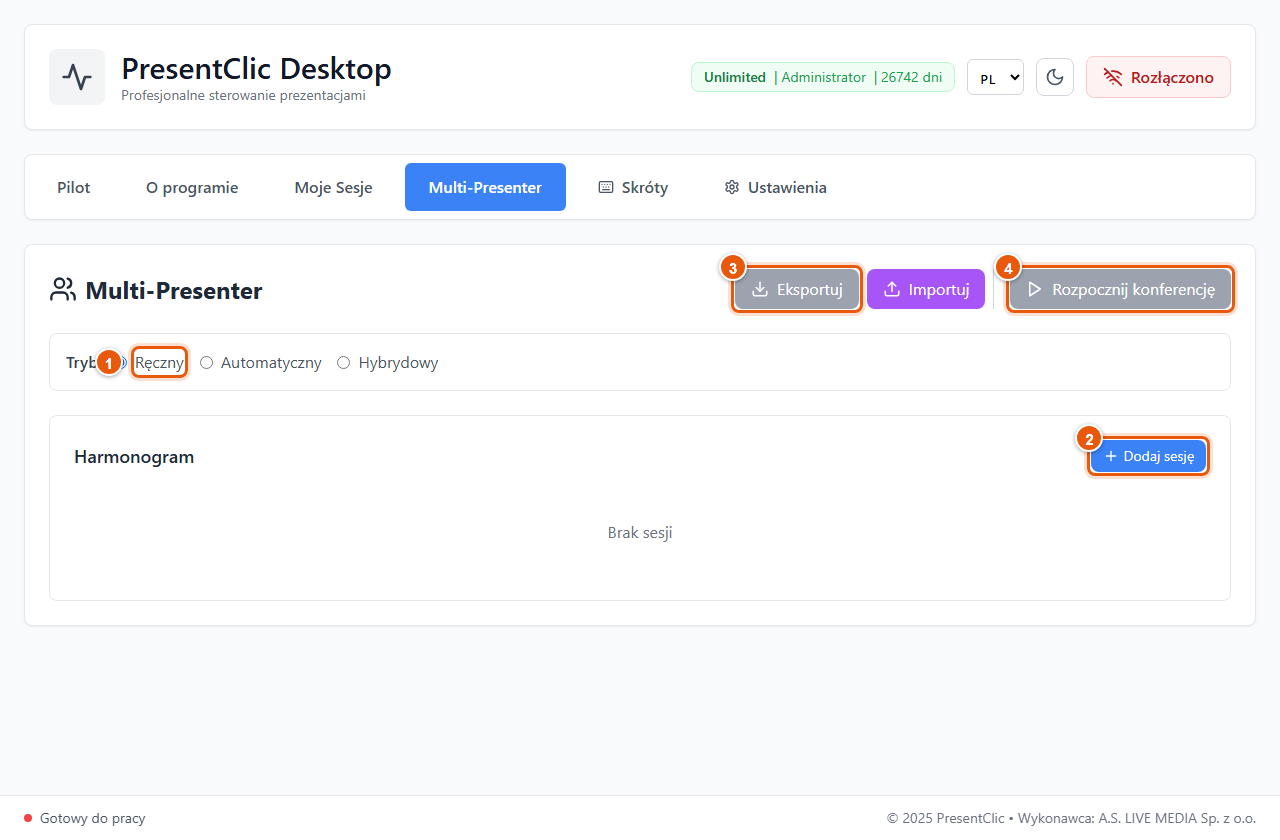Click the © 2025 PresentClic copyright footer

1071,818
